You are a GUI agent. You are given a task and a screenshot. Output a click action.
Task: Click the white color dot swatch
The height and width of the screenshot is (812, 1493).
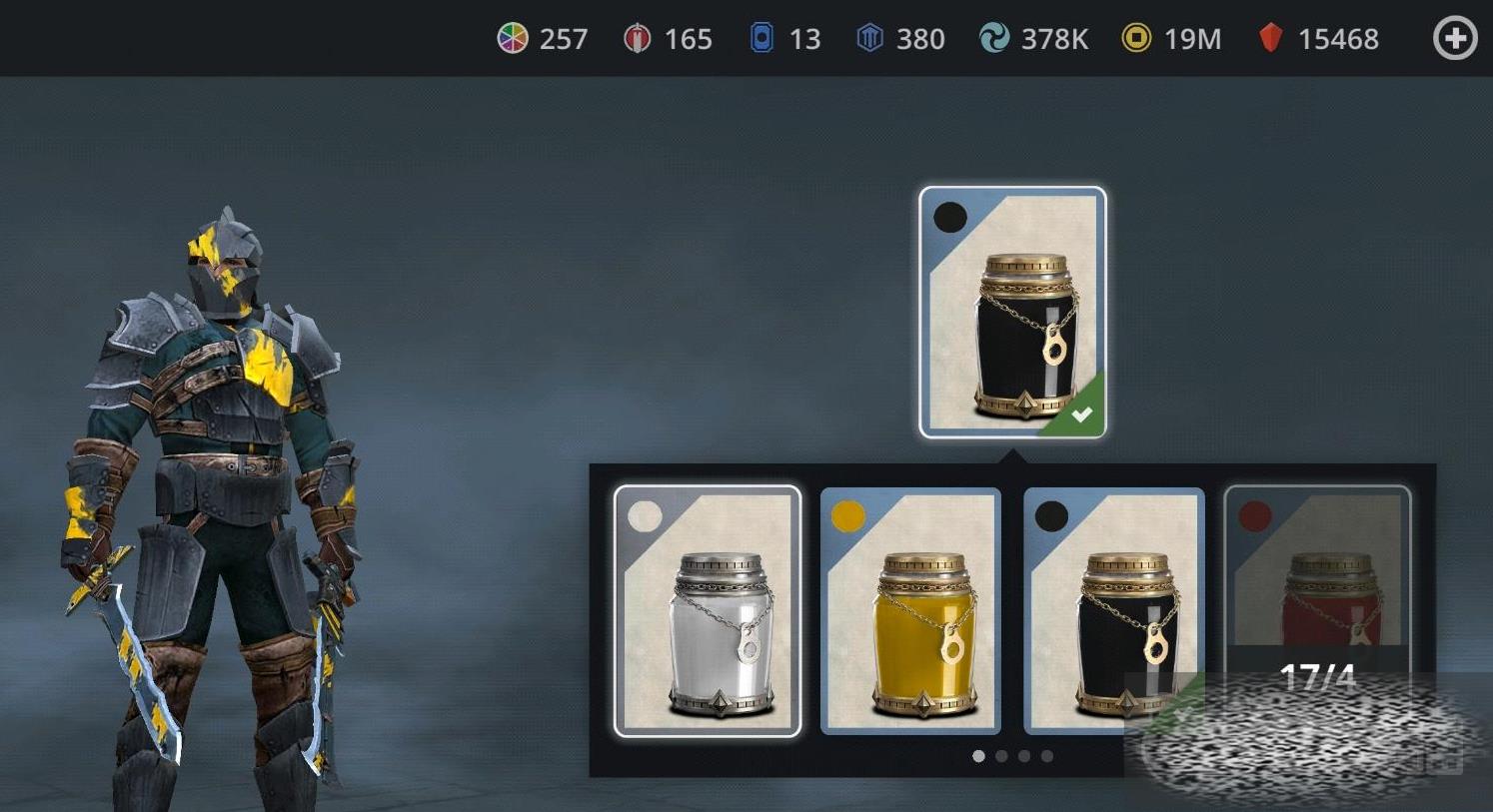645,516
